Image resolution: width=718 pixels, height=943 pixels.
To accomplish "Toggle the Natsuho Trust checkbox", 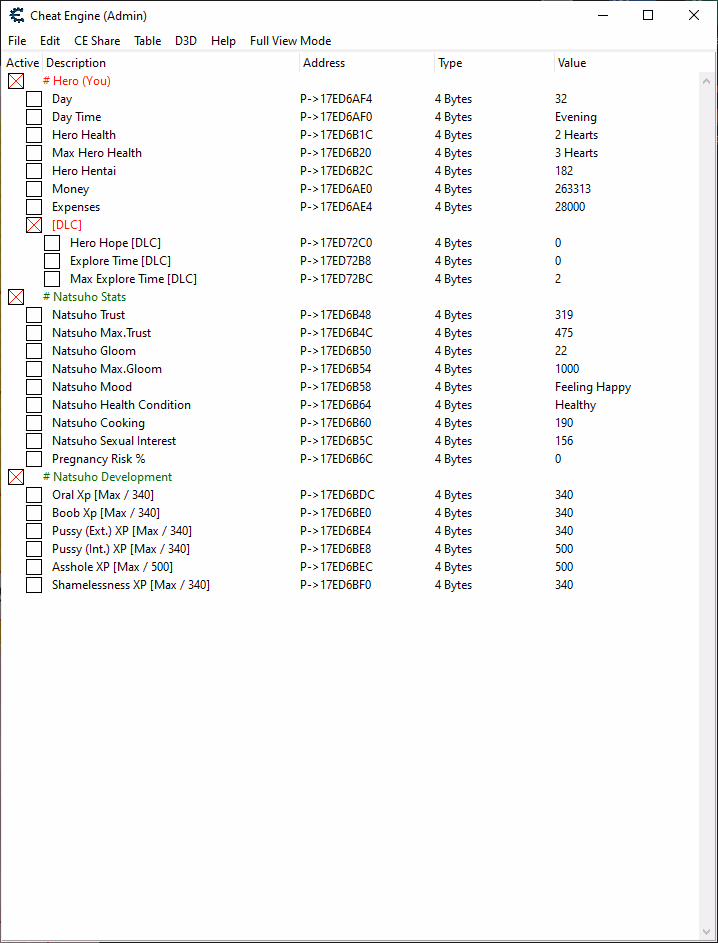I will [x=34, y=315].
